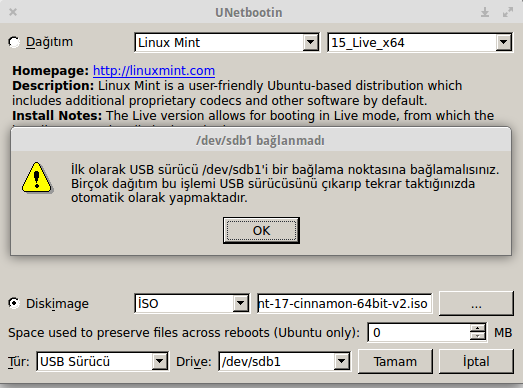This screenshot has width=523, height=388.
Task: Click the UNetbootin window title
Action: pos(248,12)
